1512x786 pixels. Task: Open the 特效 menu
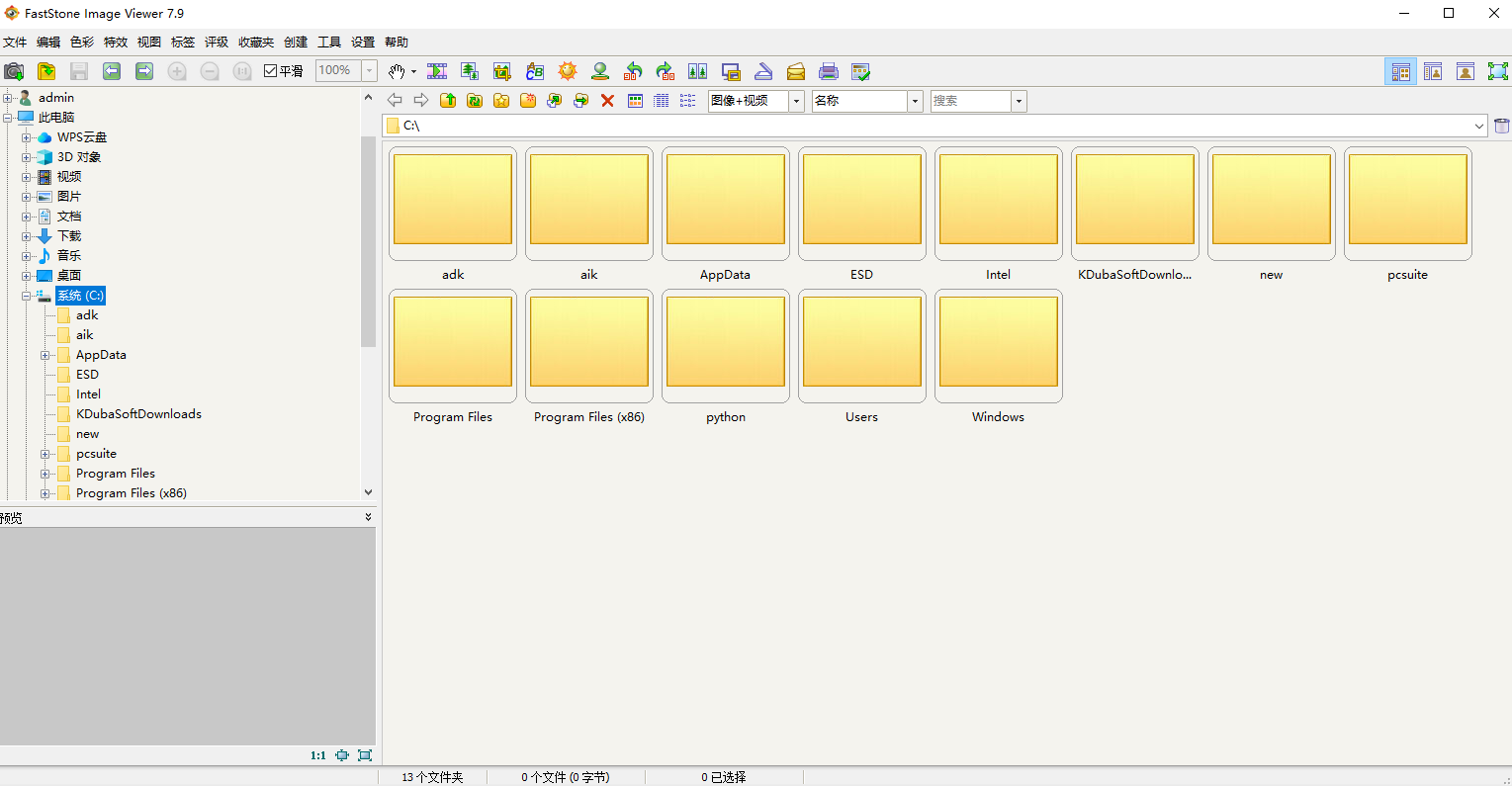pos(116,43)
